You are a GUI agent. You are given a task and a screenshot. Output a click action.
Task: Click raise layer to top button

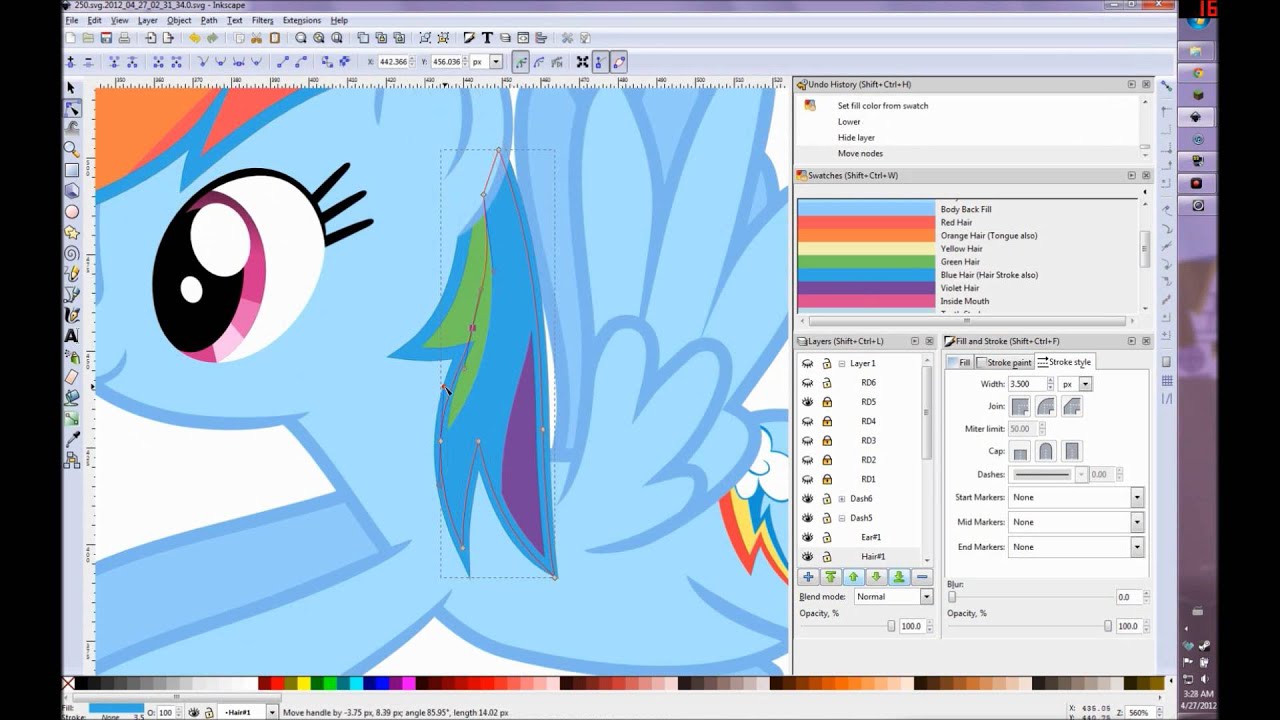point(830,577)
